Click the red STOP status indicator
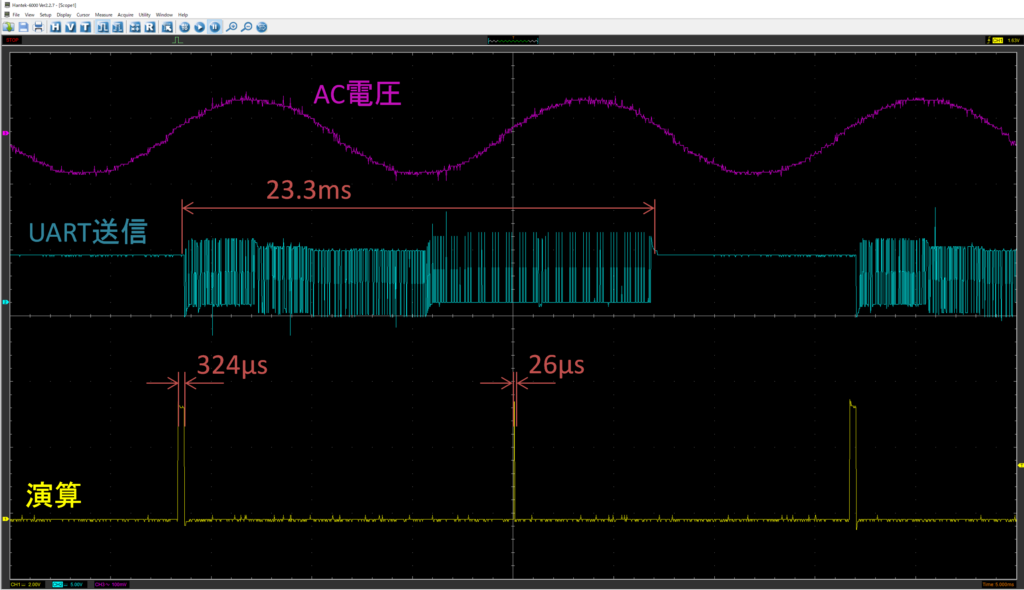The height and width of the screenshot is (590, 1024). click(12, 40)
